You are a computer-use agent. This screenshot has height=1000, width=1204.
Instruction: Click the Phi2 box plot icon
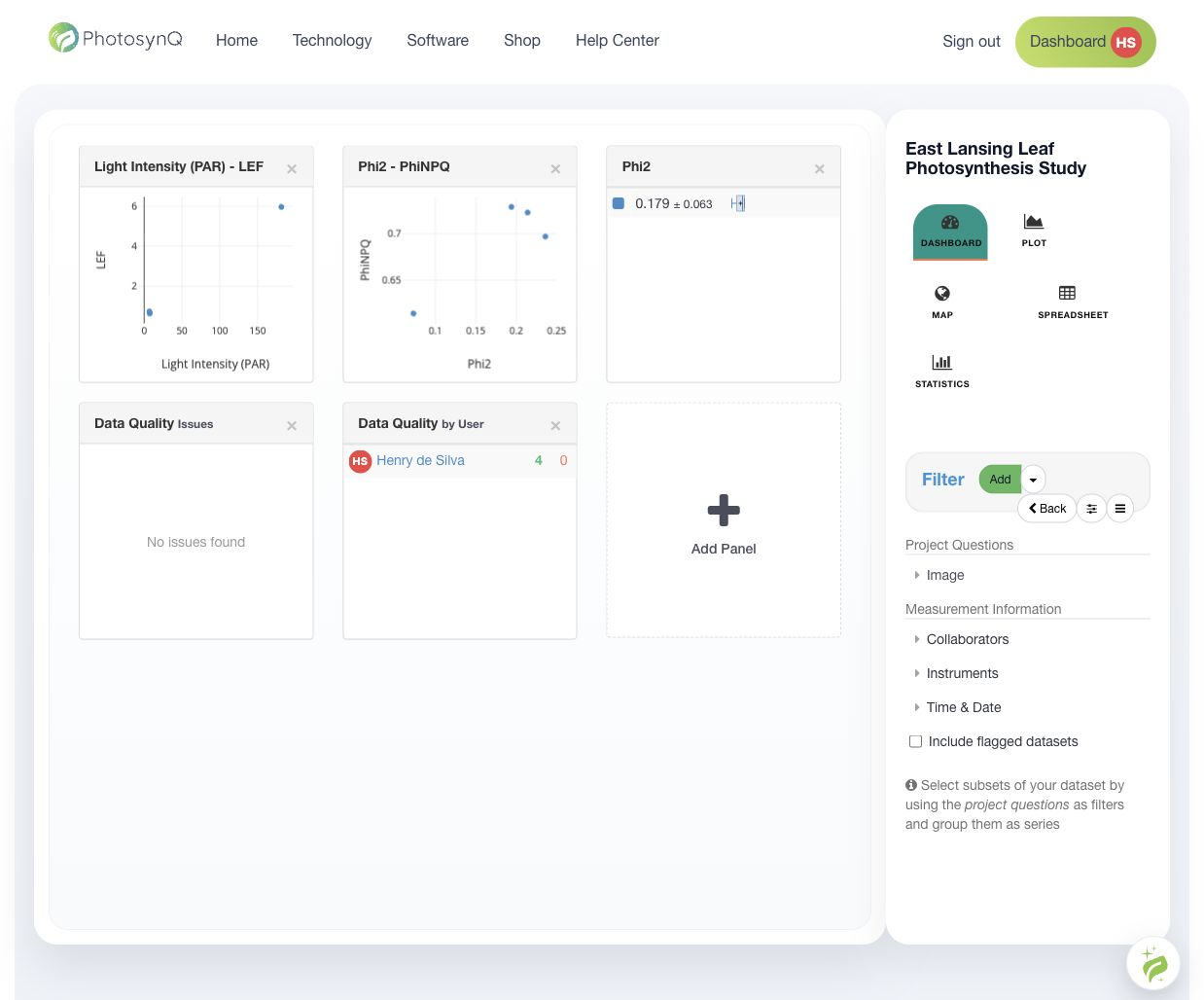[738, 203]
